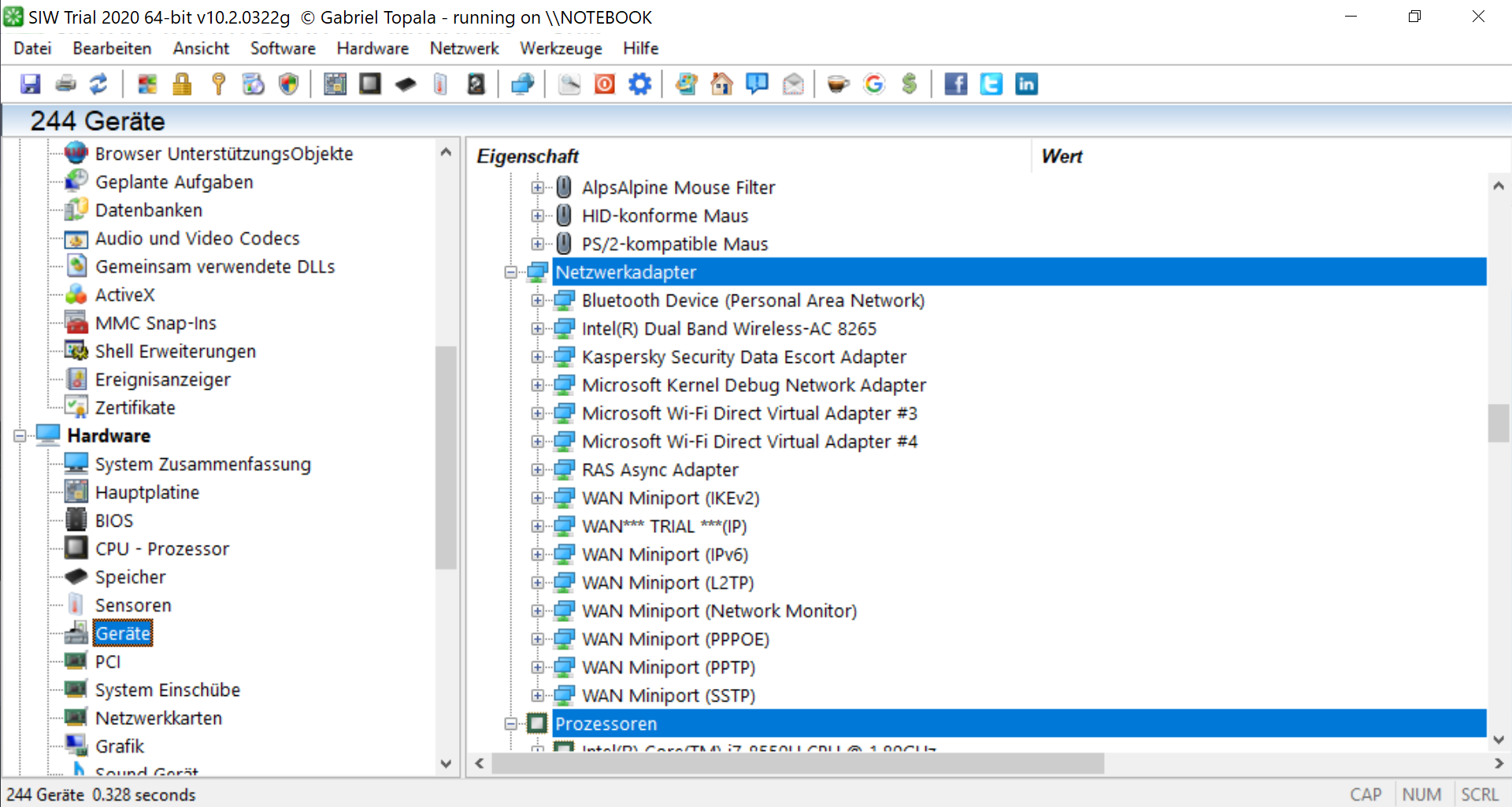The image size is (1512, 807).
Task: Select the PS/2-kompatible Maus row
Action: 675,244
